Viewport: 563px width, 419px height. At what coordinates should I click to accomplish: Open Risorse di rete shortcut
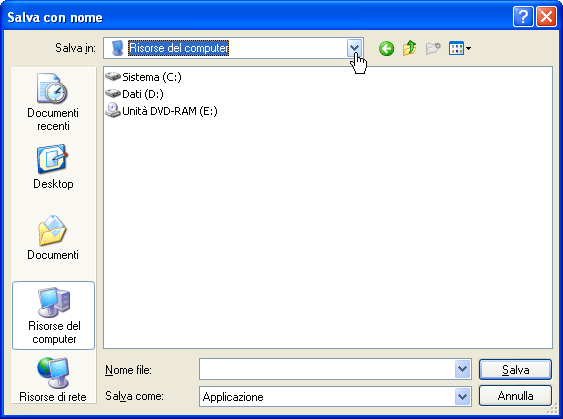[x=53, y=380]
